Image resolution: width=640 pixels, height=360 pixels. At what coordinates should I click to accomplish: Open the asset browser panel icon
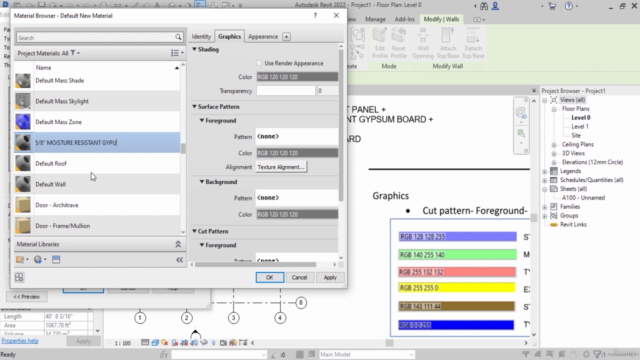pos(56,260)
